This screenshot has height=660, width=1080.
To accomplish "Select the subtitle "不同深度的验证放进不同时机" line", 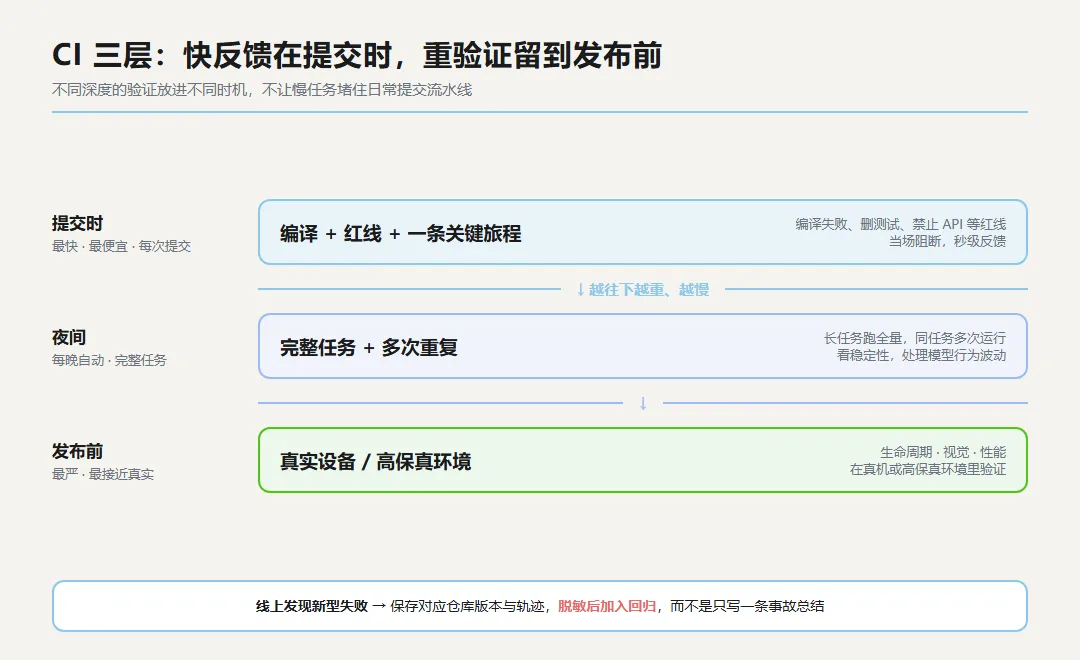I will 262,90.
